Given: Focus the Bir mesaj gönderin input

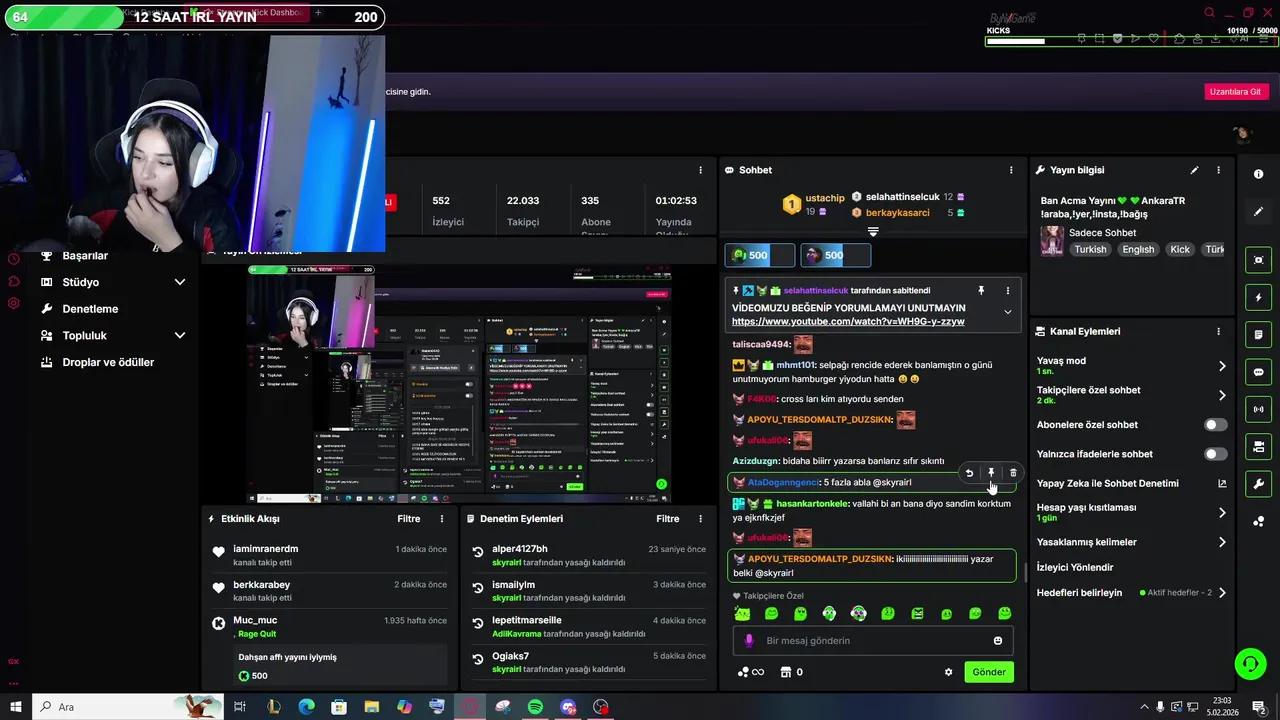Looking at the screenshot, I should coord(875,641).
